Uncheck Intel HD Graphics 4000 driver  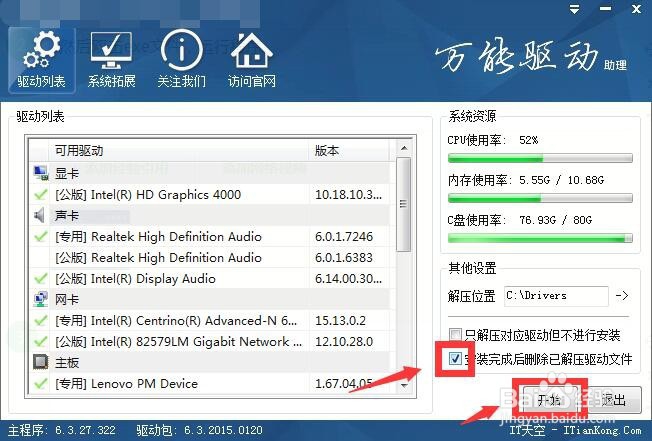40,195
